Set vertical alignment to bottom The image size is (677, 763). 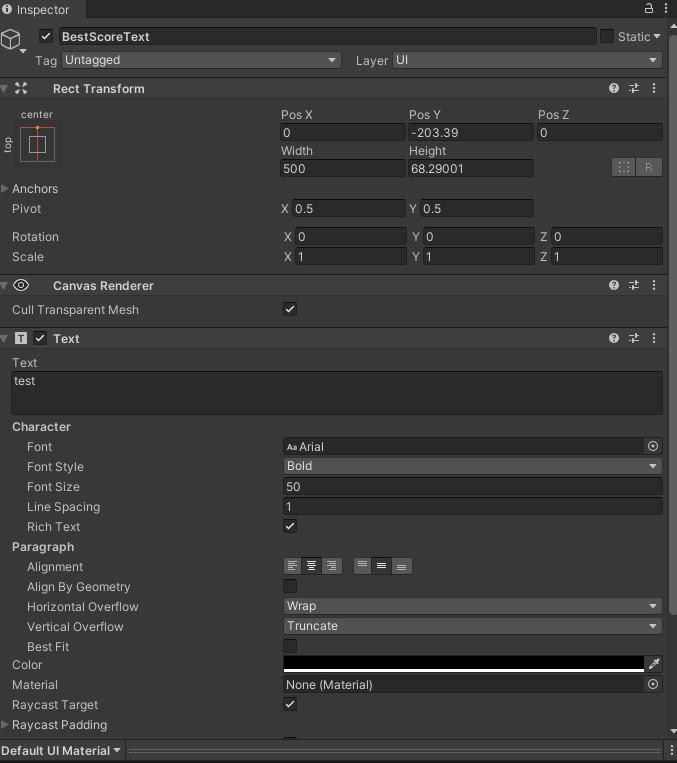402,566
